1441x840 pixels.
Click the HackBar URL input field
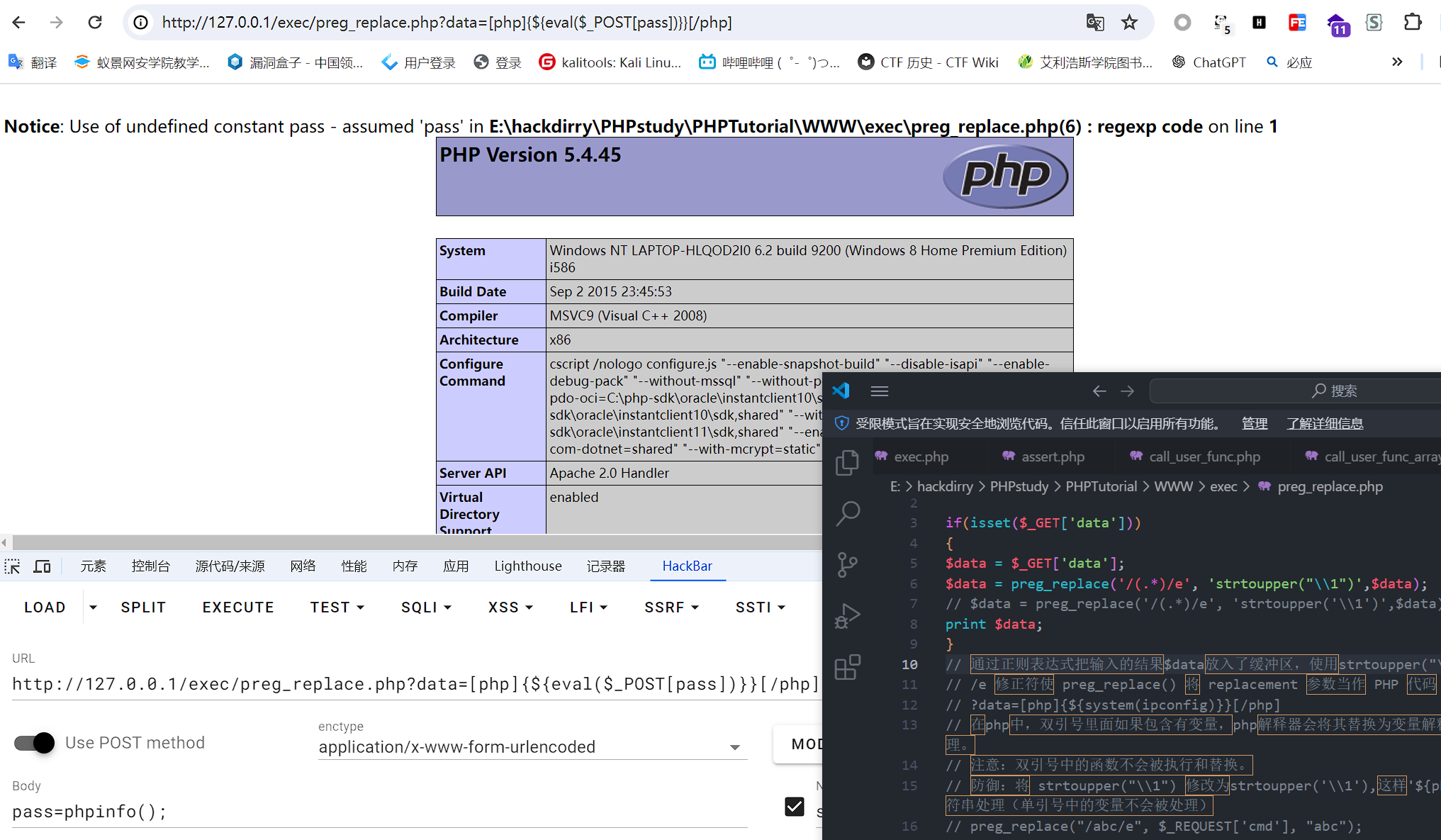(x=417, y=684)
